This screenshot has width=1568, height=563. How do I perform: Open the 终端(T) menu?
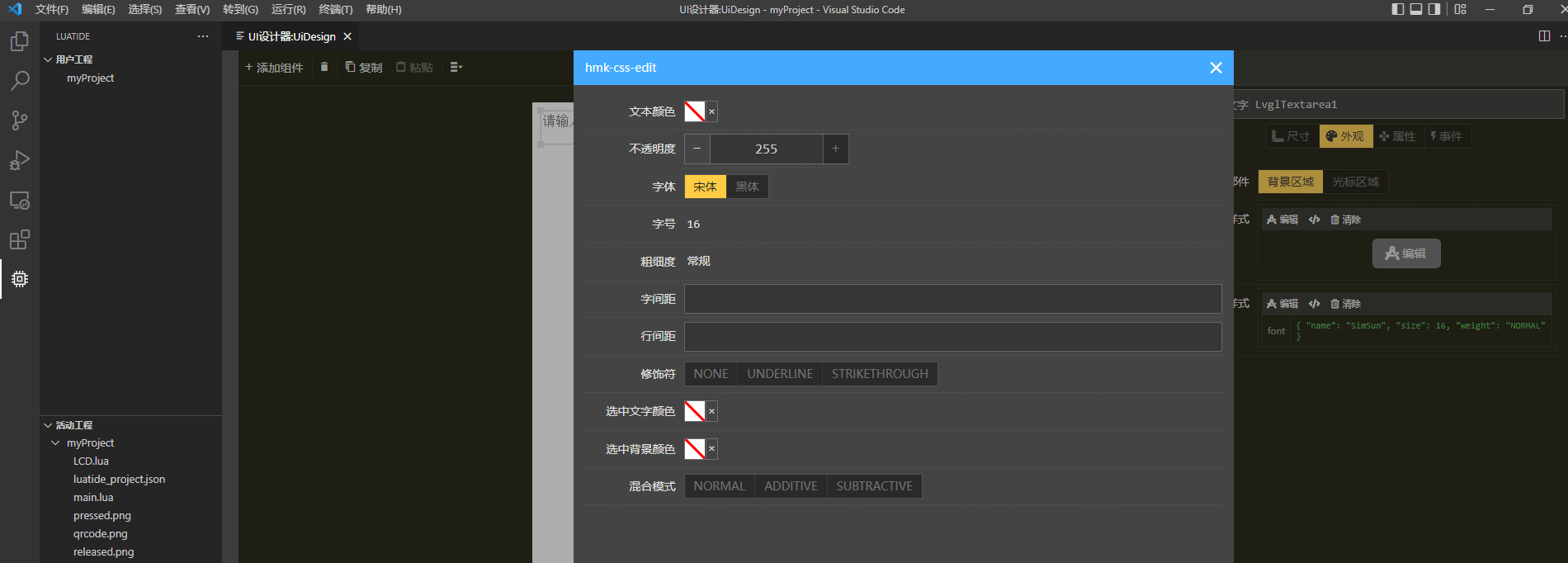pyautogui.click(x=335, y=10)
